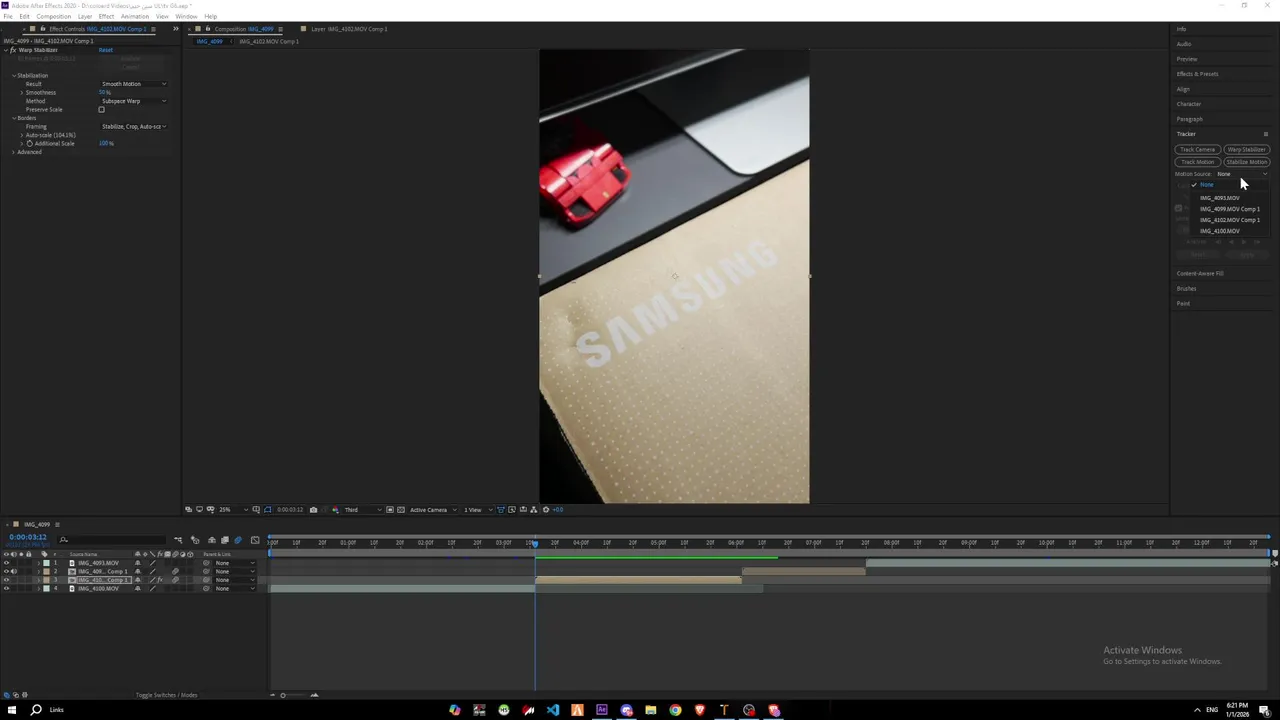Expand the Content-Aware Fill panel
This screenshot has width=1280, height=720.
point(1200,273)
